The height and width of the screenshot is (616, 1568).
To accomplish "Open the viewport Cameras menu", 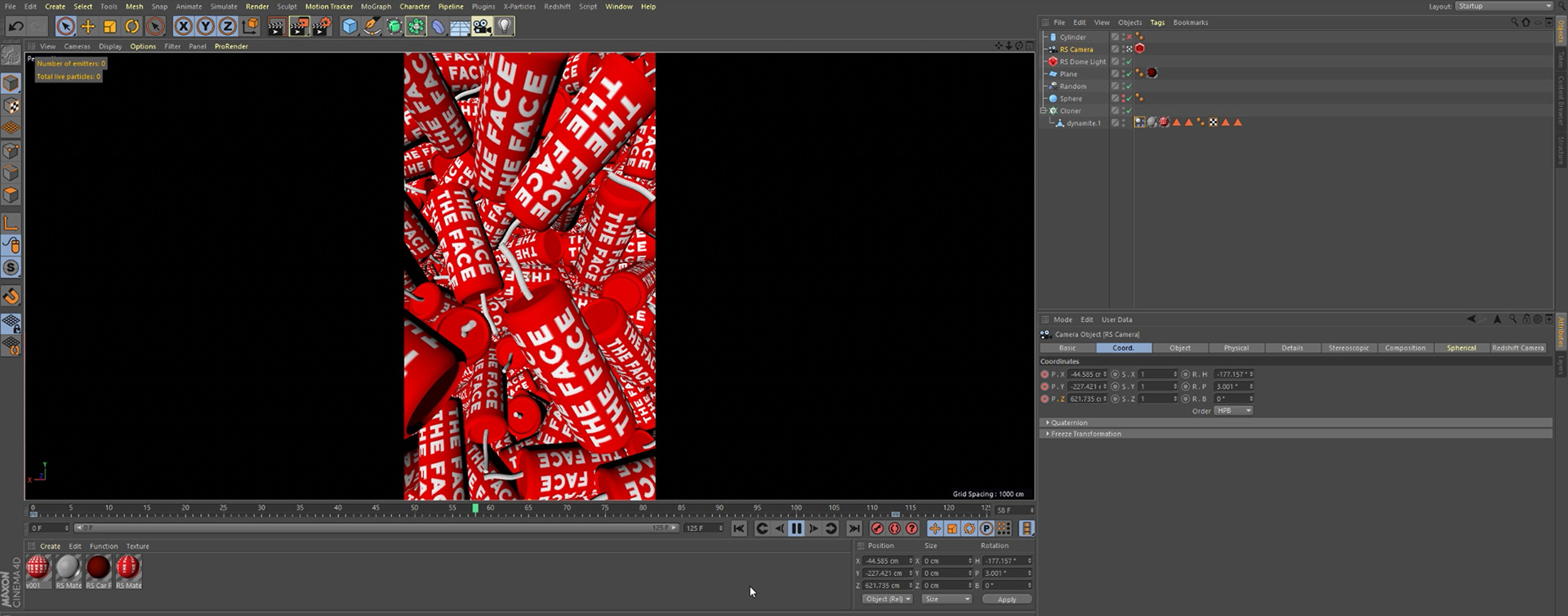I will coord(77,47).
